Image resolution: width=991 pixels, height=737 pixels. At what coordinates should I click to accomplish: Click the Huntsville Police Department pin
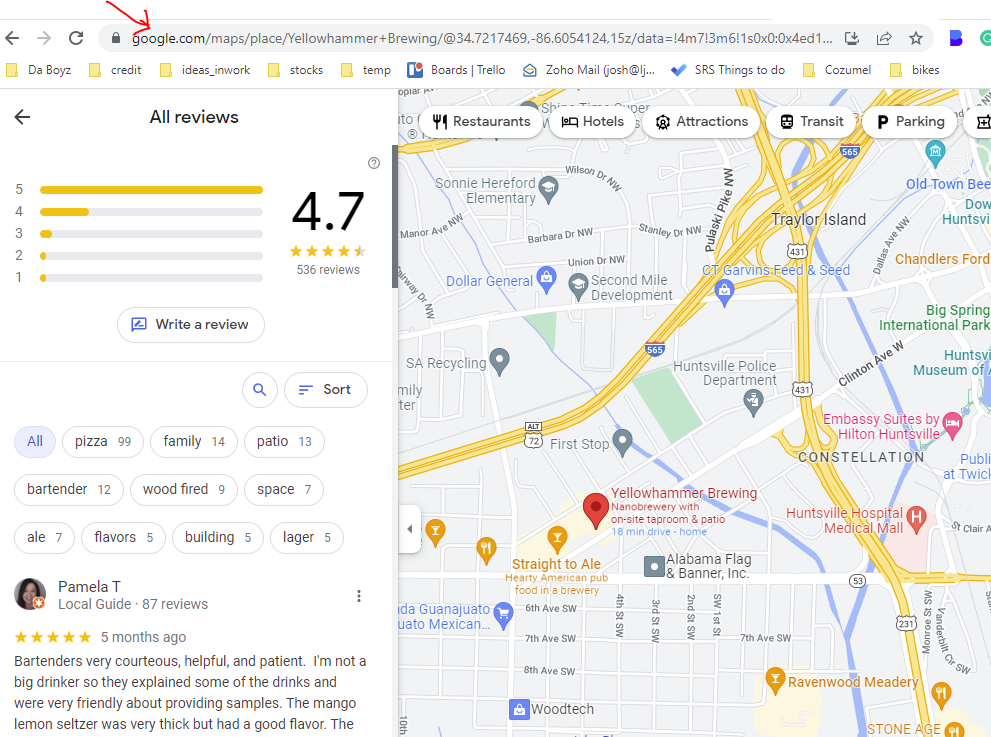pos(753,403)
